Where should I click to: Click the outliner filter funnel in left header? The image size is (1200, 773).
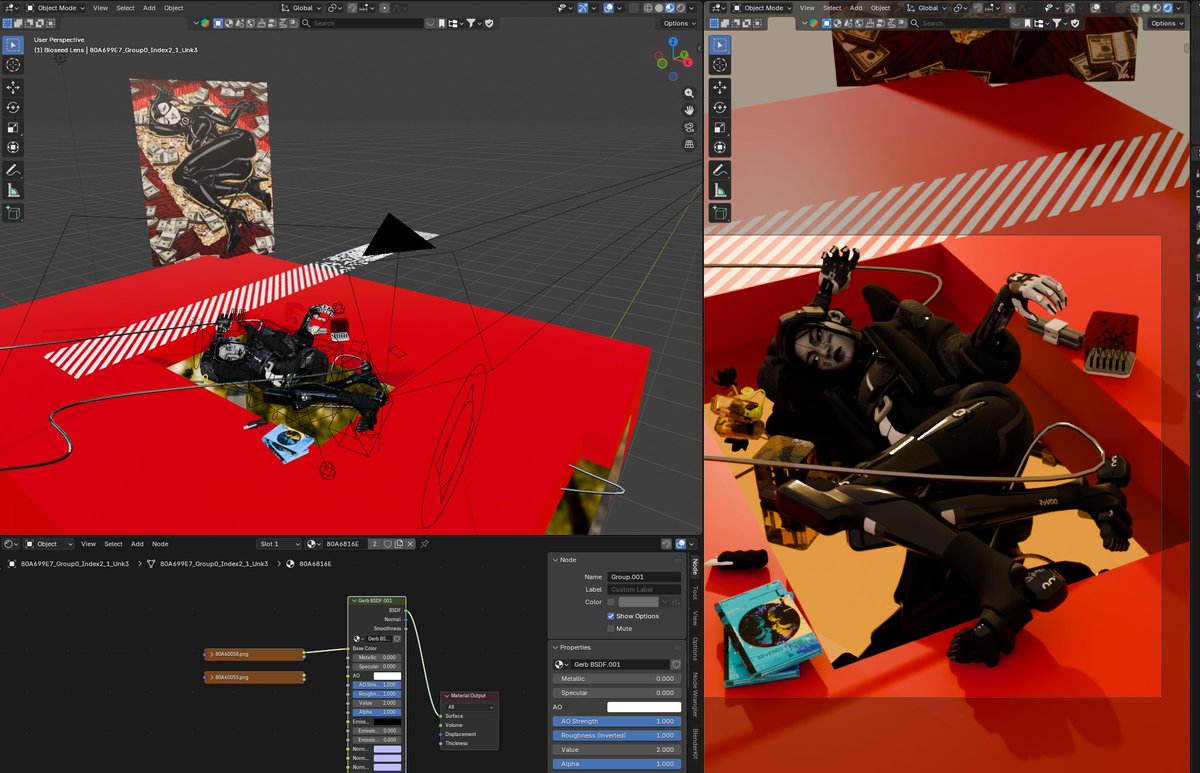coord(471,23)
